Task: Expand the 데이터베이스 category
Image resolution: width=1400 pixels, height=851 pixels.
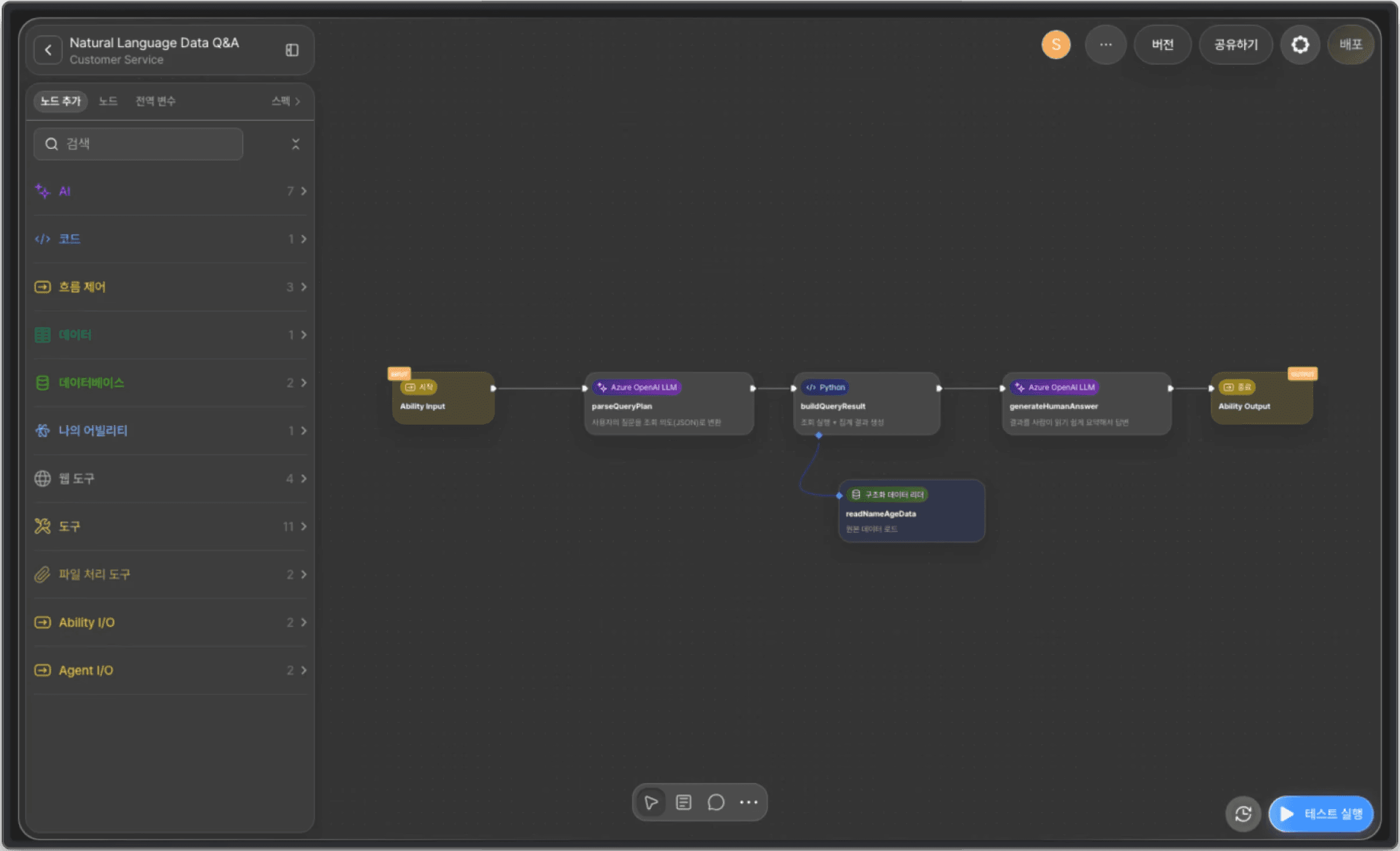Action: pyautogui.click(x=170, y=383)
